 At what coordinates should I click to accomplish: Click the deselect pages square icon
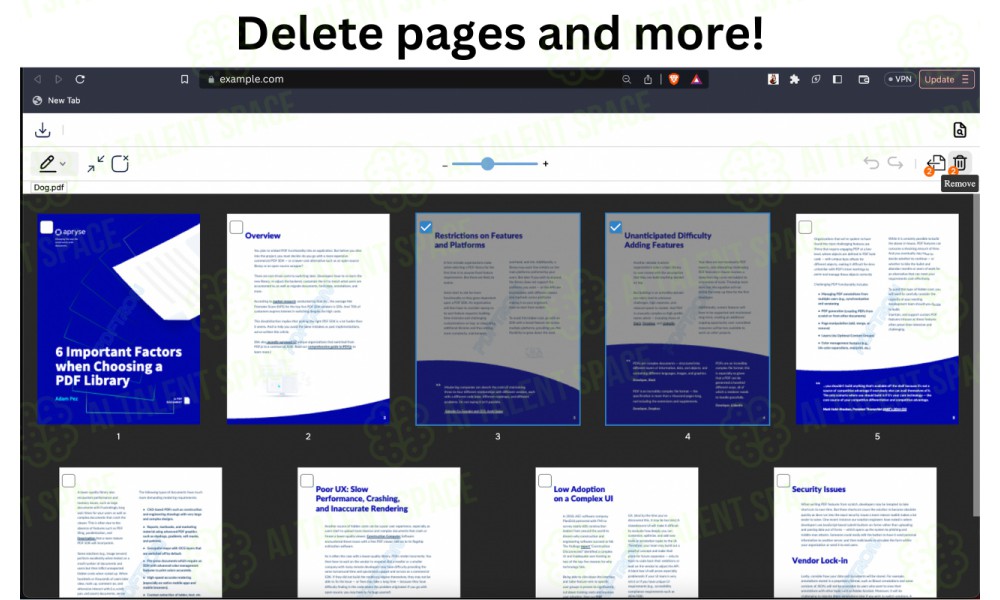tap(120, 164)
